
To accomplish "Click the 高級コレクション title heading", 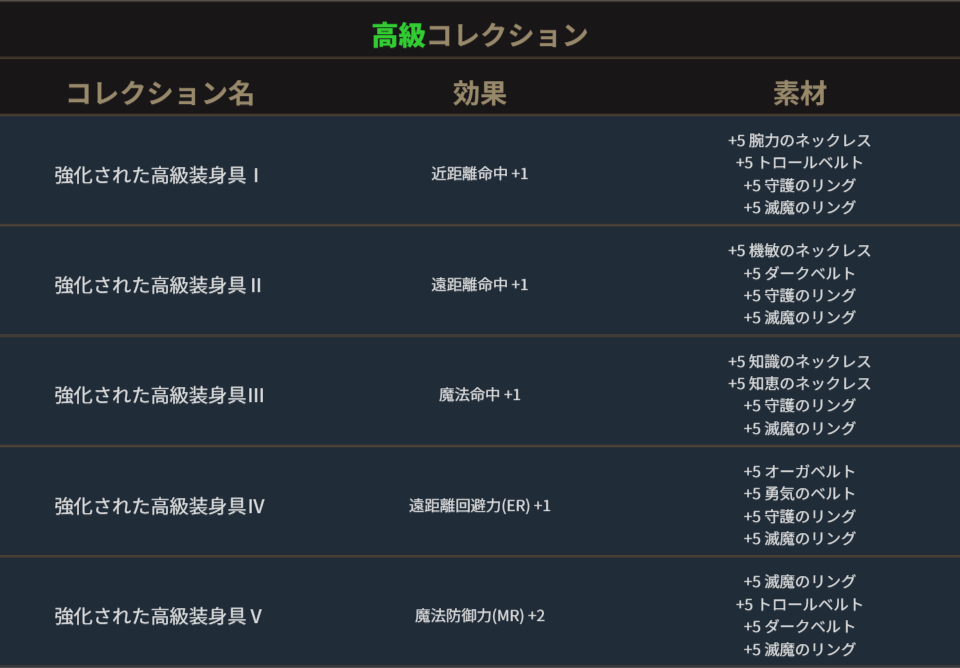I will click(x=479, y=35).
